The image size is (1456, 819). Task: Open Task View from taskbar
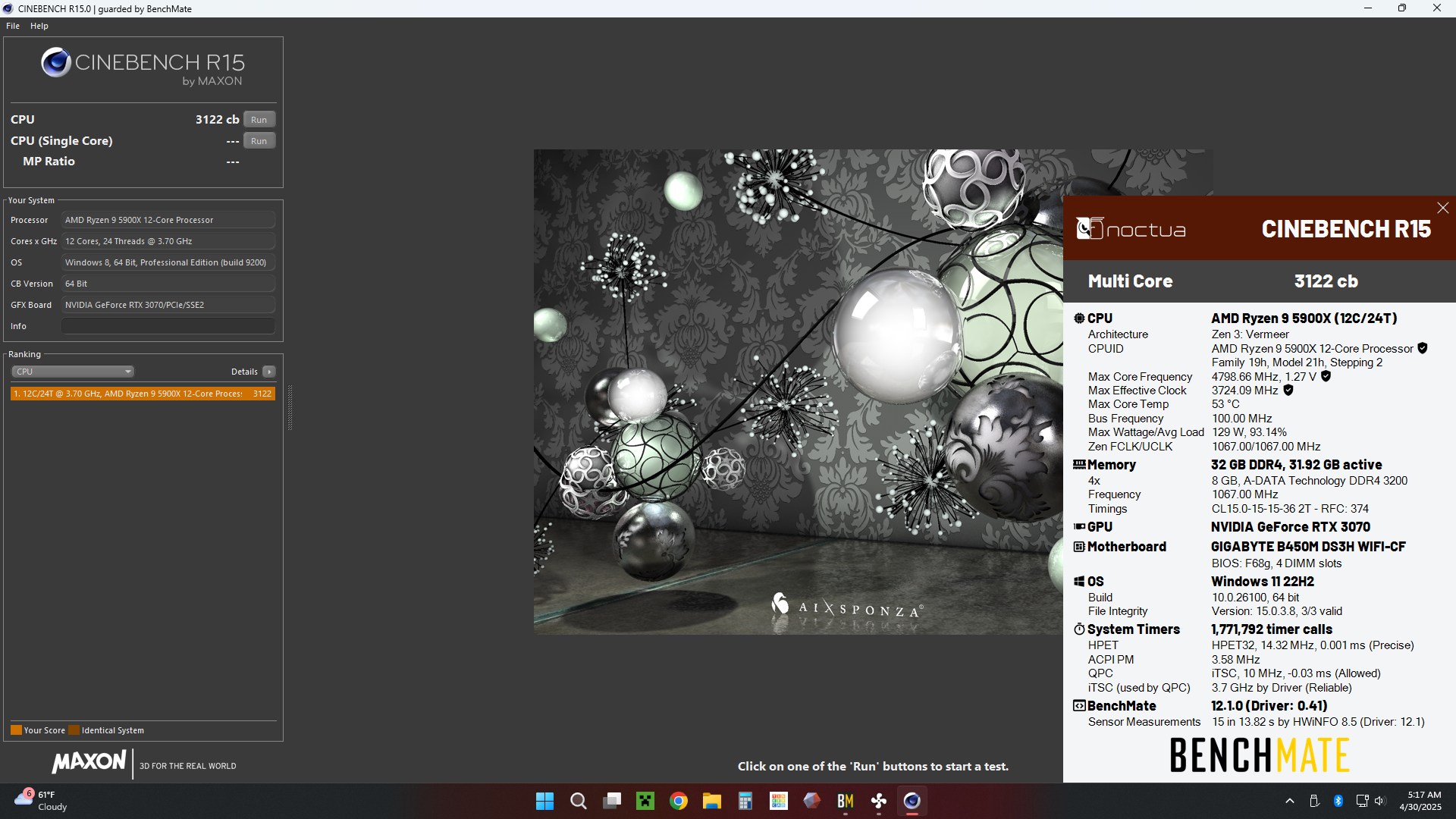point(612,801)
